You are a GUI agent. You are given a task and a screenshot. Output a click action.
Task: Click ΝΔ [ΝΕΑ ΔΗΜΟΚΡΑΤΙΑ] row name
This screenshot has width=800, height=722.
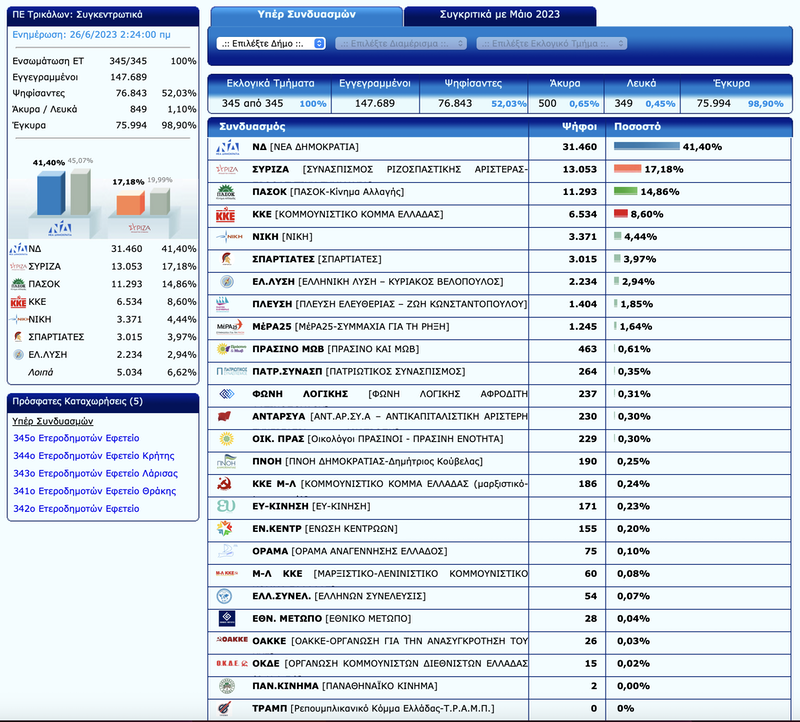click(305, 147)
